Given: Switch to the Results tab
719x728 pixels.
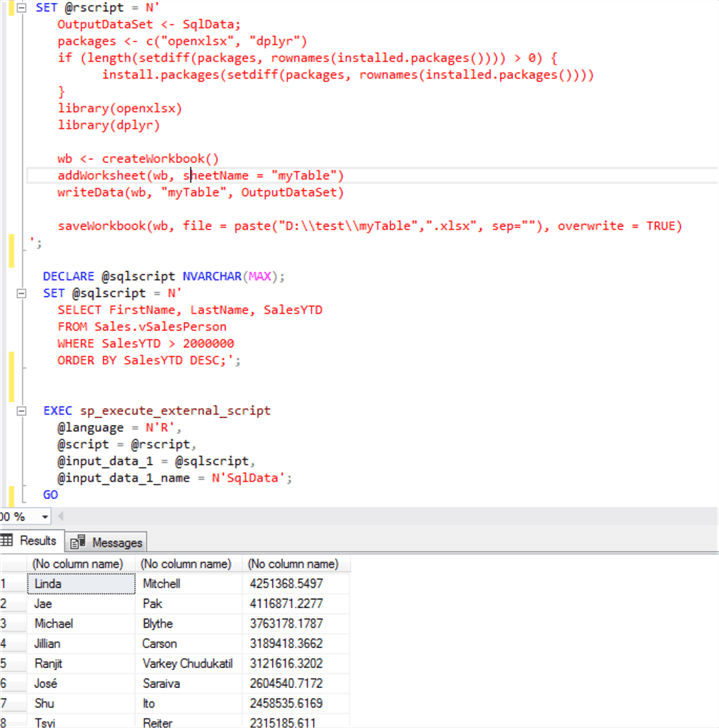Looking at the screenshot, I should coord(32,541).
